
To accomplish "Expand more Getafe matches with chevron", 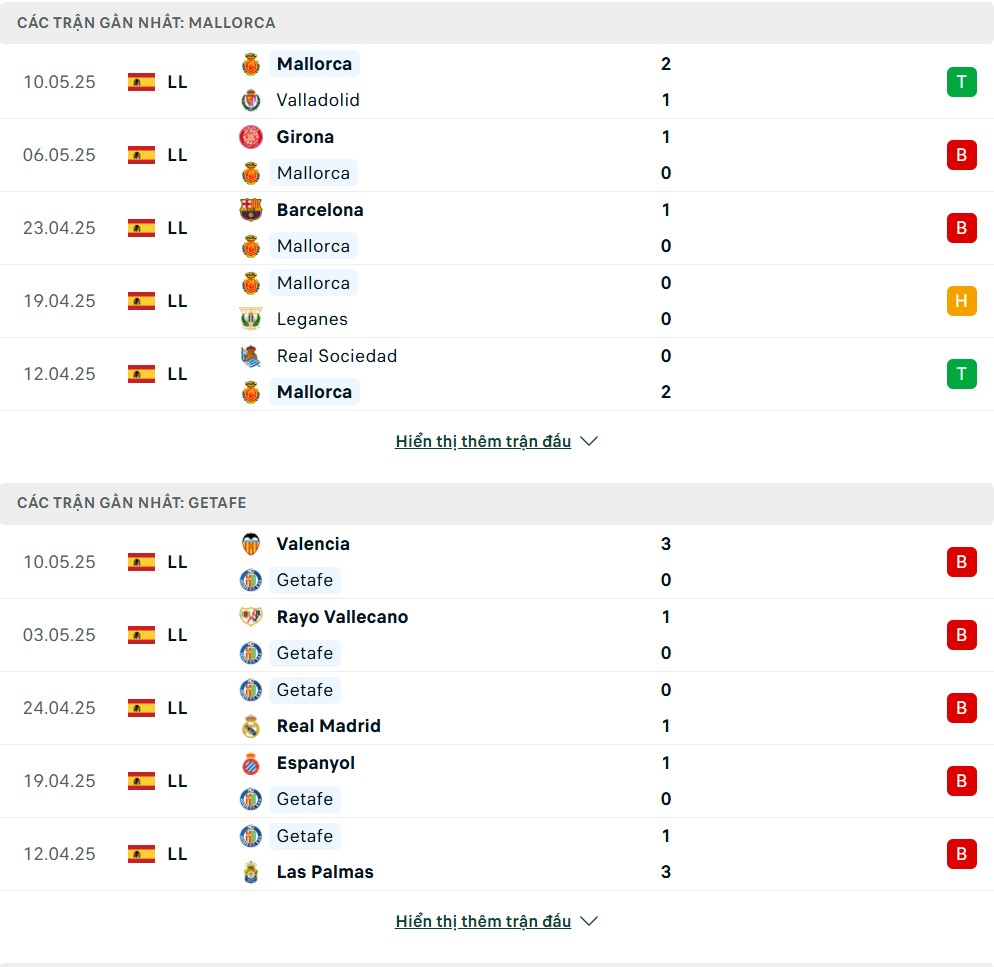I will coord(589,921).
